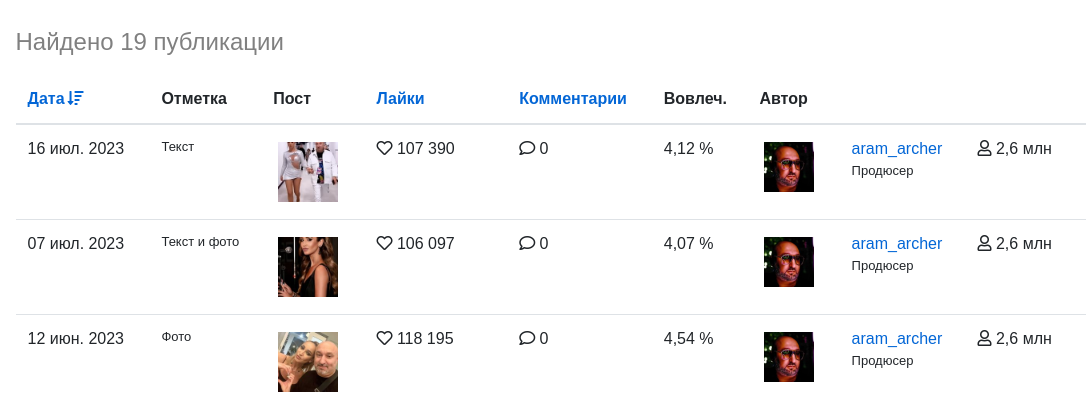Click author avatar in the 07 июл. row
The height and width of the screenshot is (406, 1089).
point(789,262)
